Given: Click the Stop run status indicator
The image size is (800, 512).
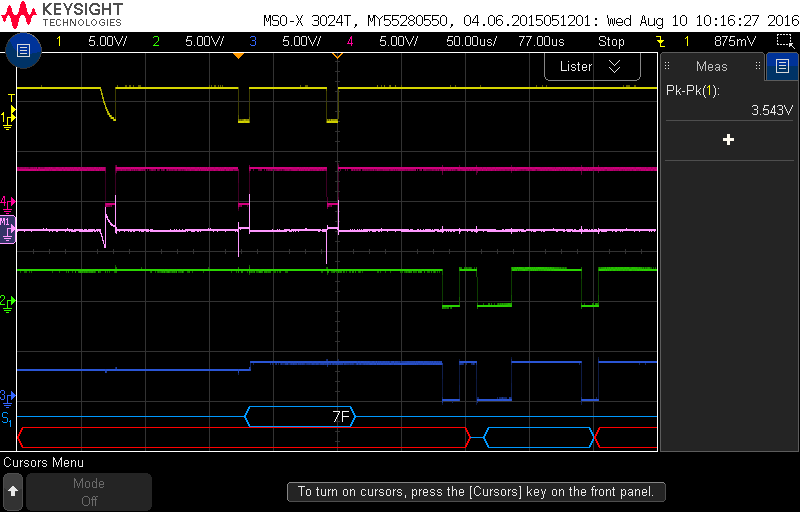Looking at the screenshot, I should click(611, 41).
